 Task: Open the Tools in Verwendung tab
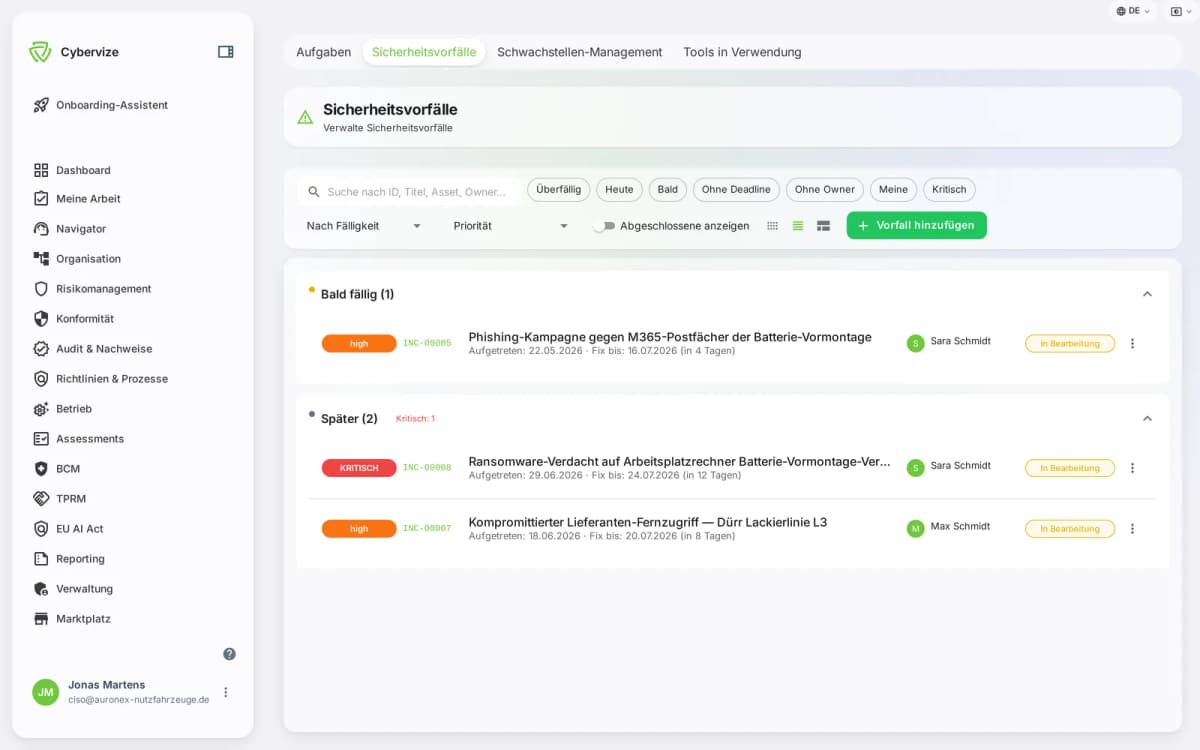pyautogui.click(x=742, y=52)
